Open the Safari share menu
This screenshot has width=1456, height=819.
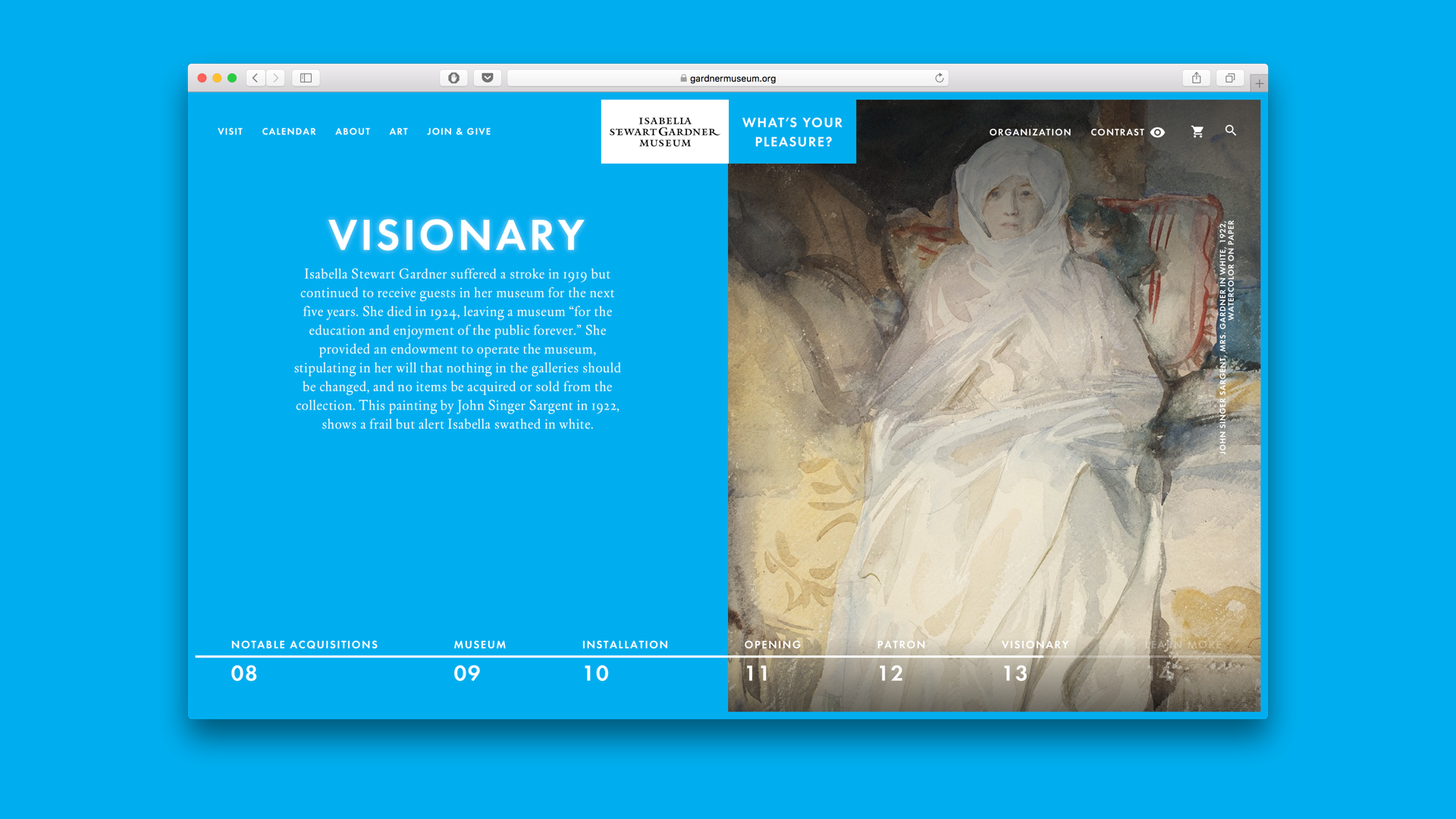click(1197, 78)
